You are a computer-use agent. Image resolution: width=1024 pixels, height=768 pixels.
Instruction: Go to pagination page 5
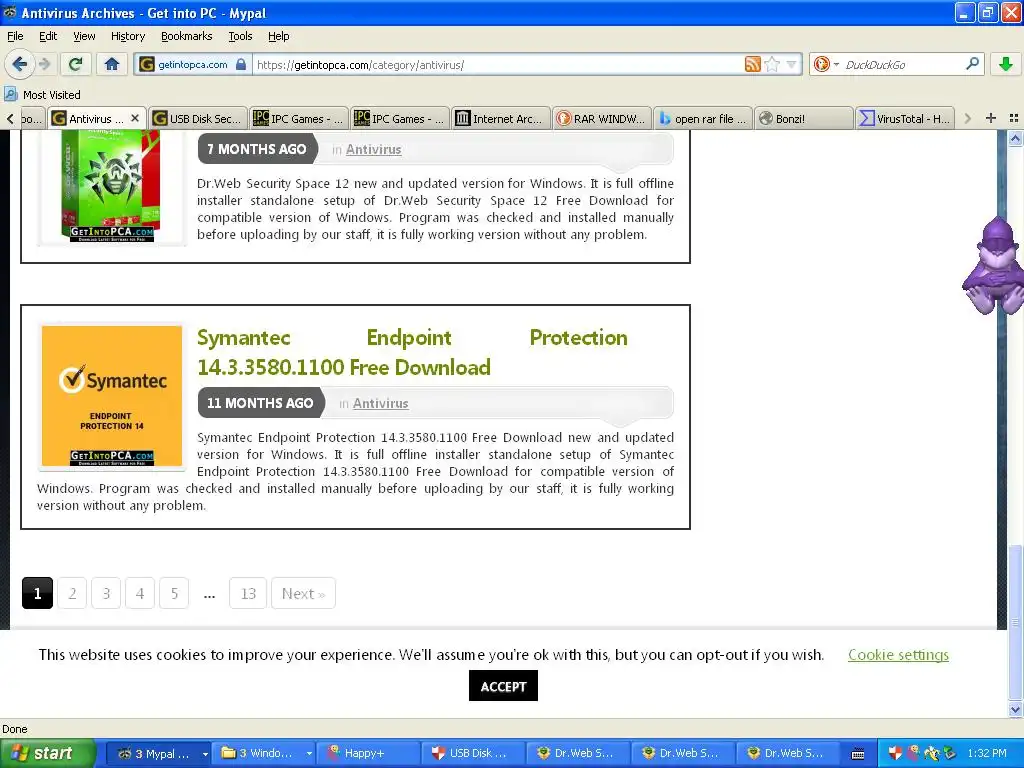pyautogui.click(x=174, y=593)
